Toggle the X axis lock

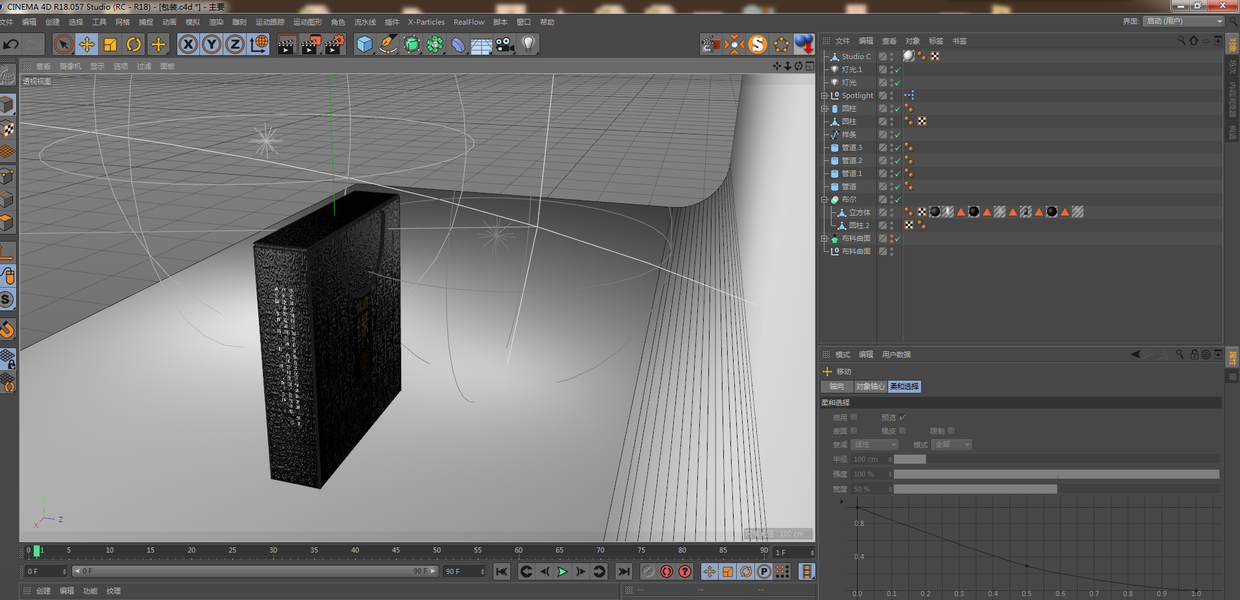coord(188,44)
